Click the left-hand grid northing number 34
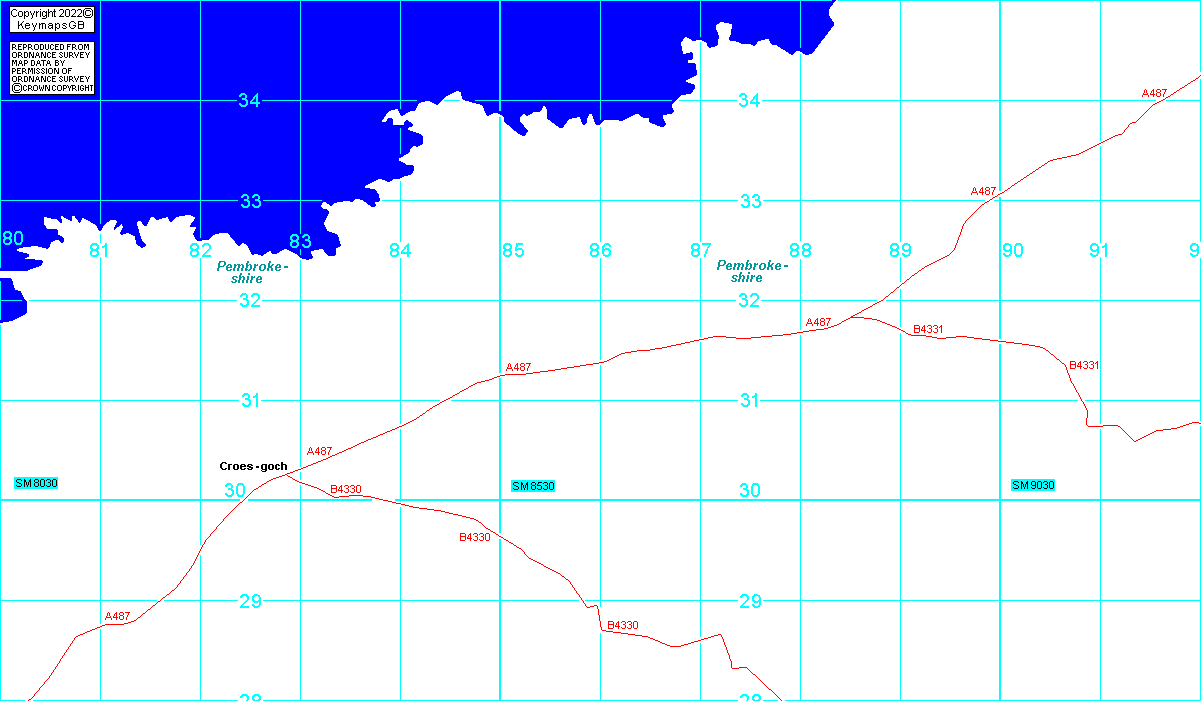Screen dimensions: 1201x701 pyautogui.click(x=250, y=100)
